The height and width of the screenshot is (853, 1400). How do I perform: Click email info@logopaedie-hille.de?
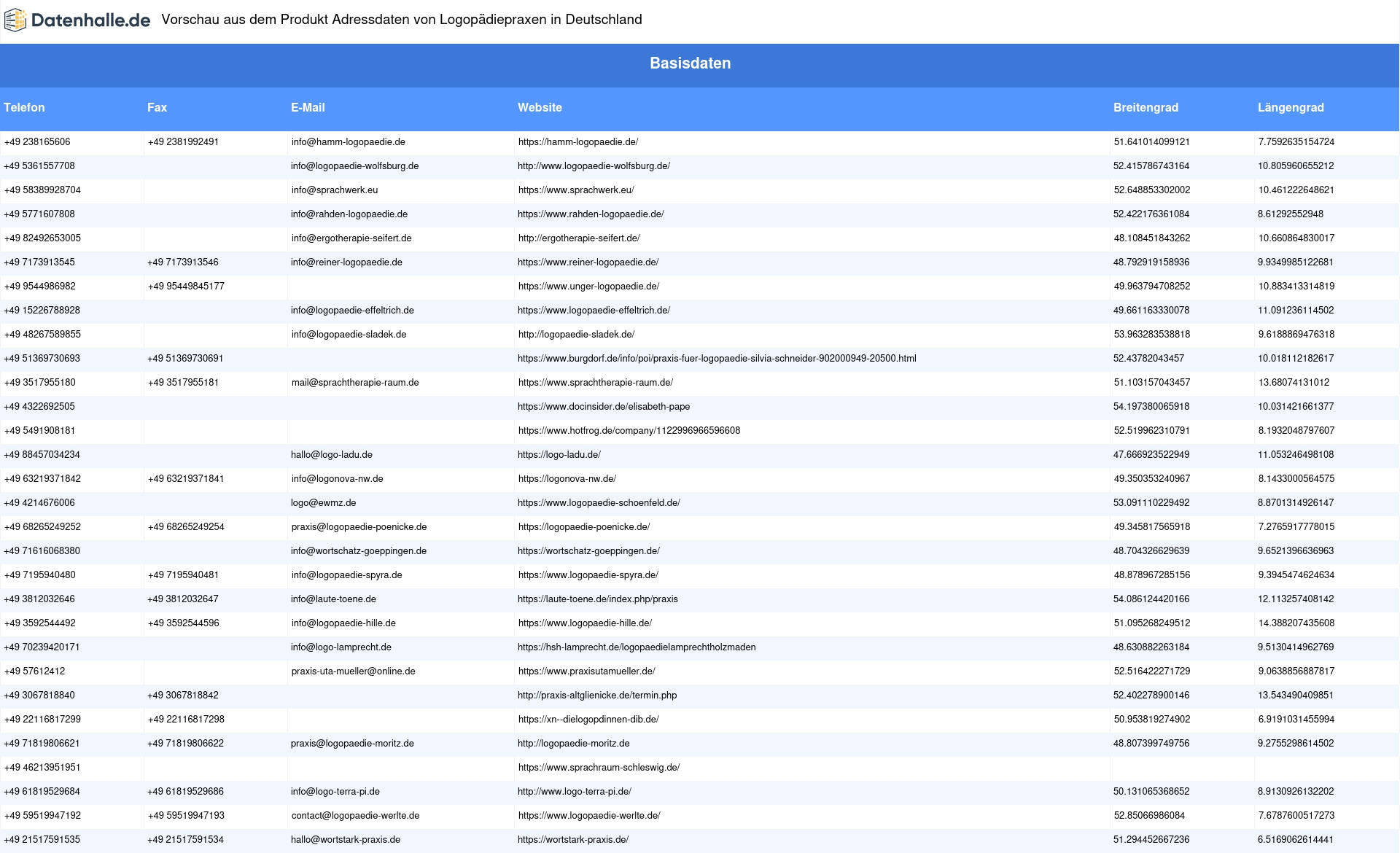[x=343, y=623]
